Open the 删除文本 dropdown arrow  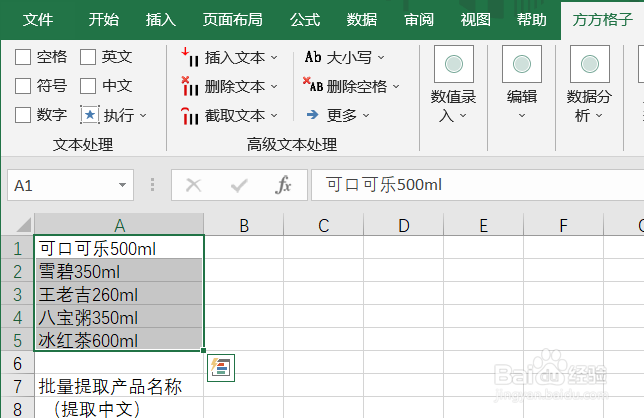click(274, 87)
